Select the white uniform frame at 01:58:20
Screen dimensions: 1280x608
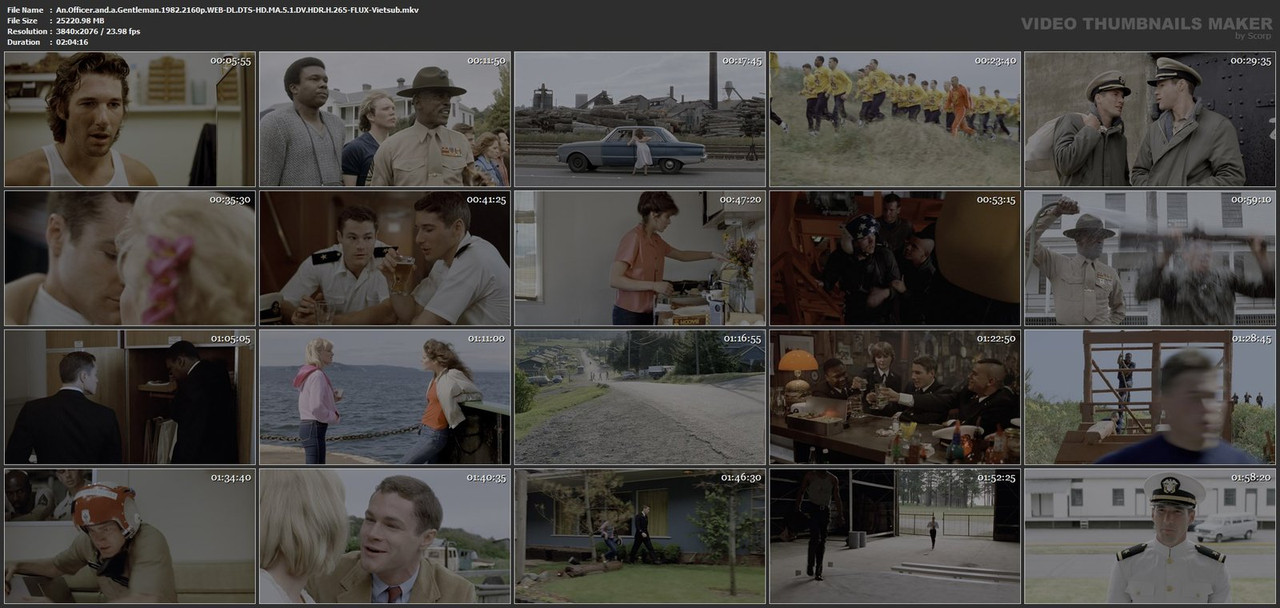[x=1150, y=536]
